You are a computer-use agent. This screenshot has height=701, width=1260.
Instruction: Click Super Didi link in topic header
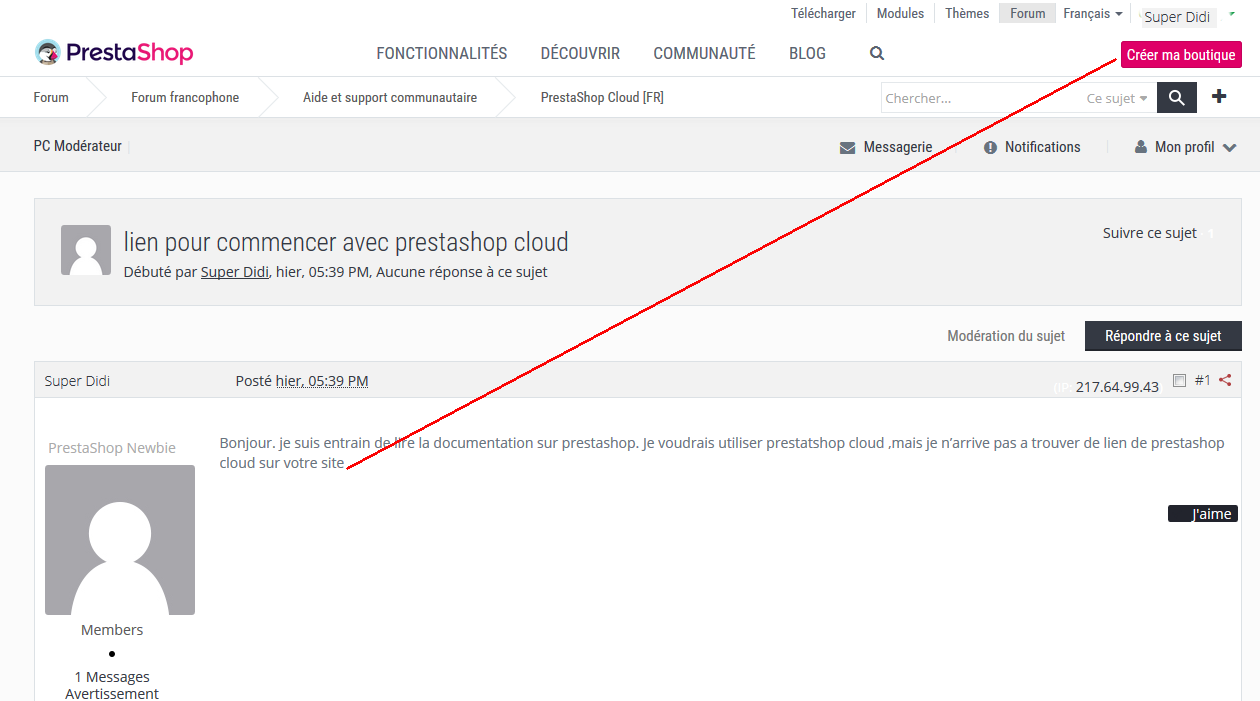(x=234, y=272)
